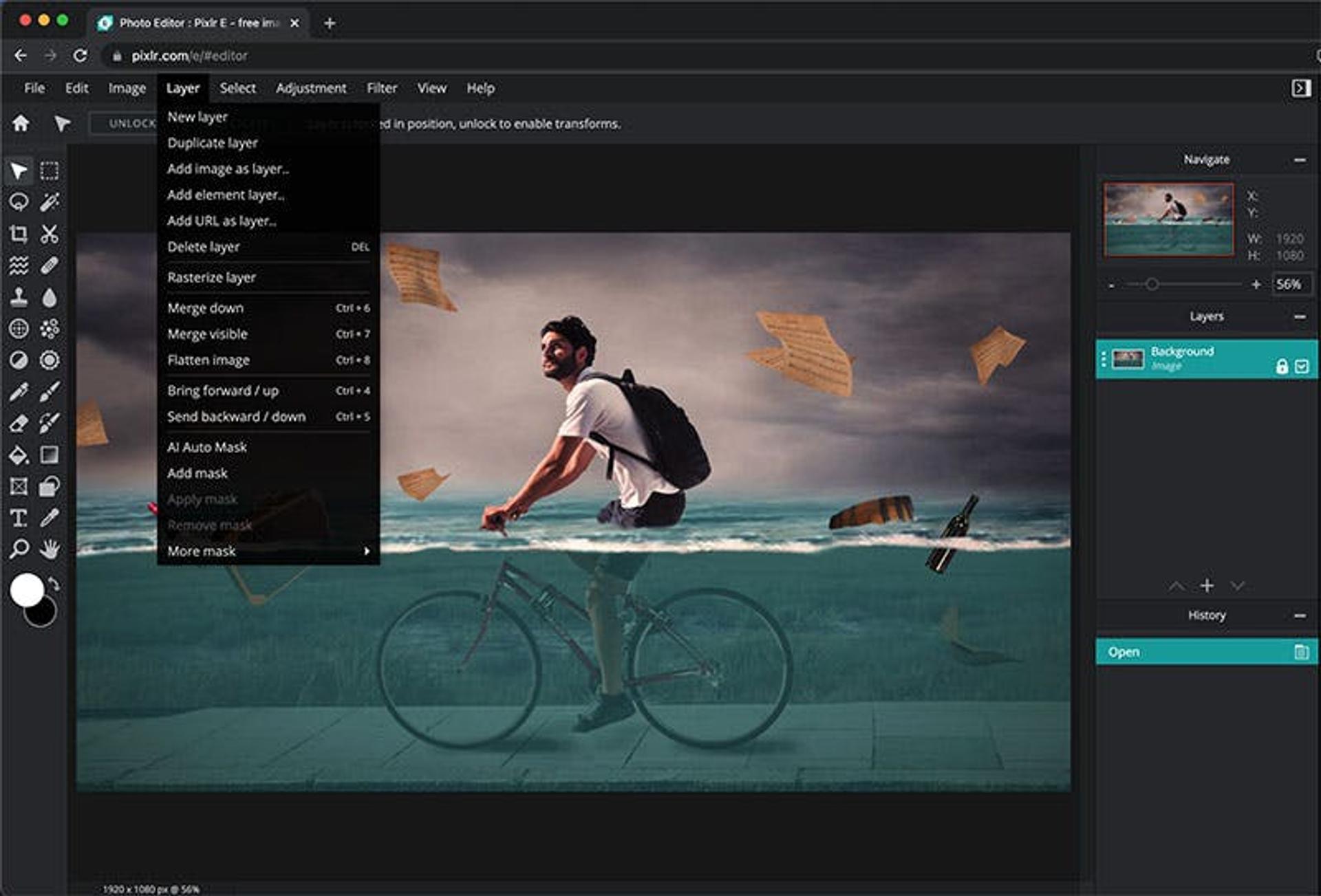Viewport: 1321px width, 896px height.
Task: Select the Text tool
Action: (x=19, y=518)
